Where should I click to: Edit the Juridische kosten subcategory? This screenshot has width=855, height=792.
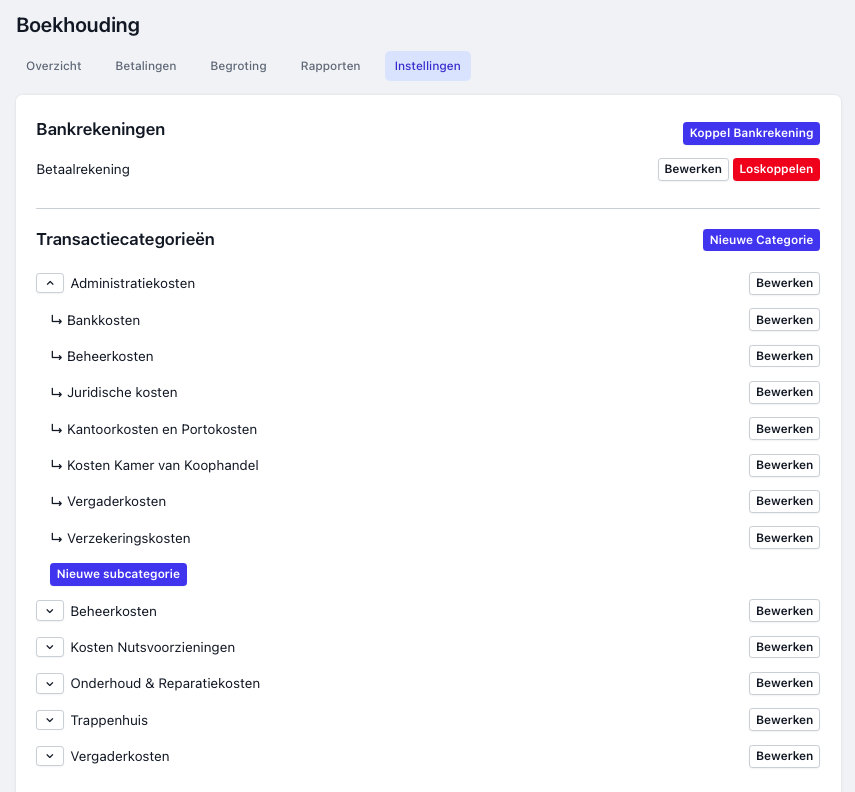(x=784, y=392)
